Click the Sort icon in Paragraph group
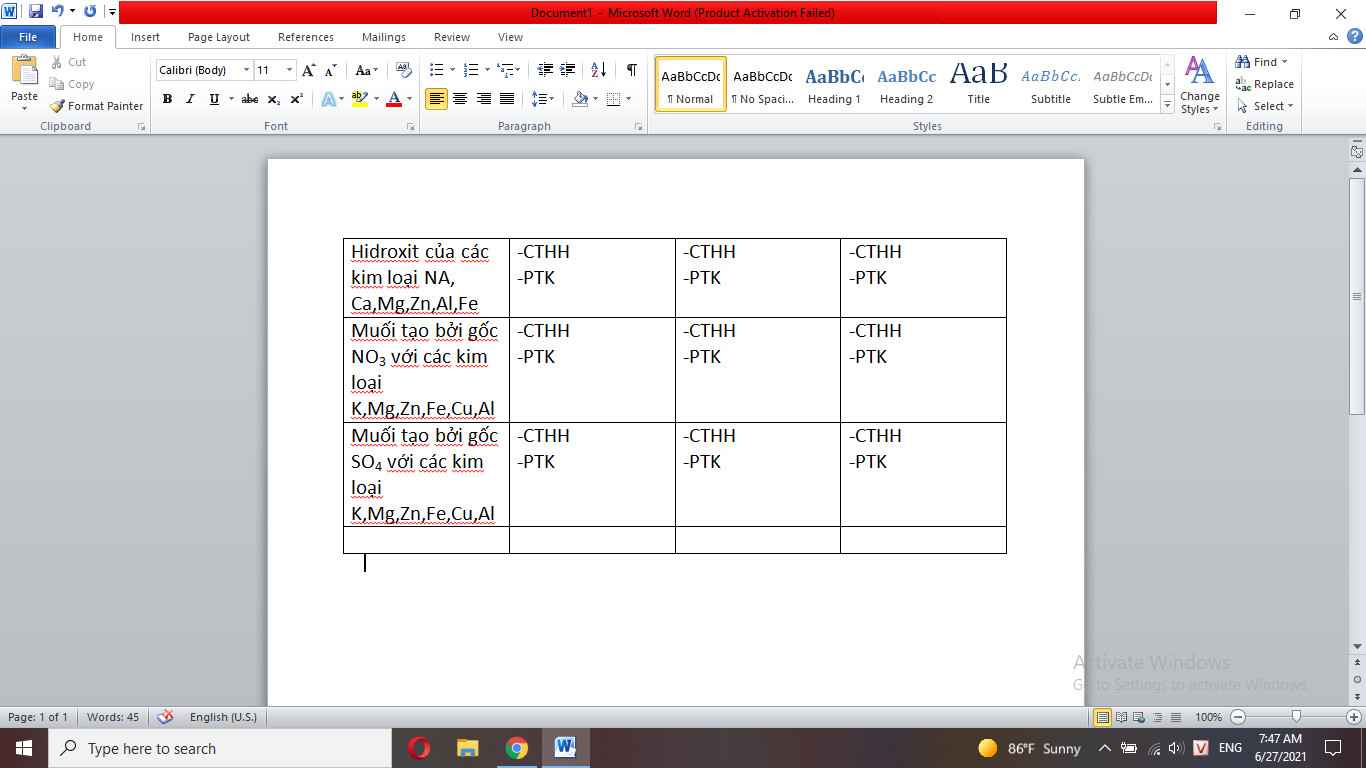Image resolution: width=1366 pixels, height=768 pixels. coord(598,70)
